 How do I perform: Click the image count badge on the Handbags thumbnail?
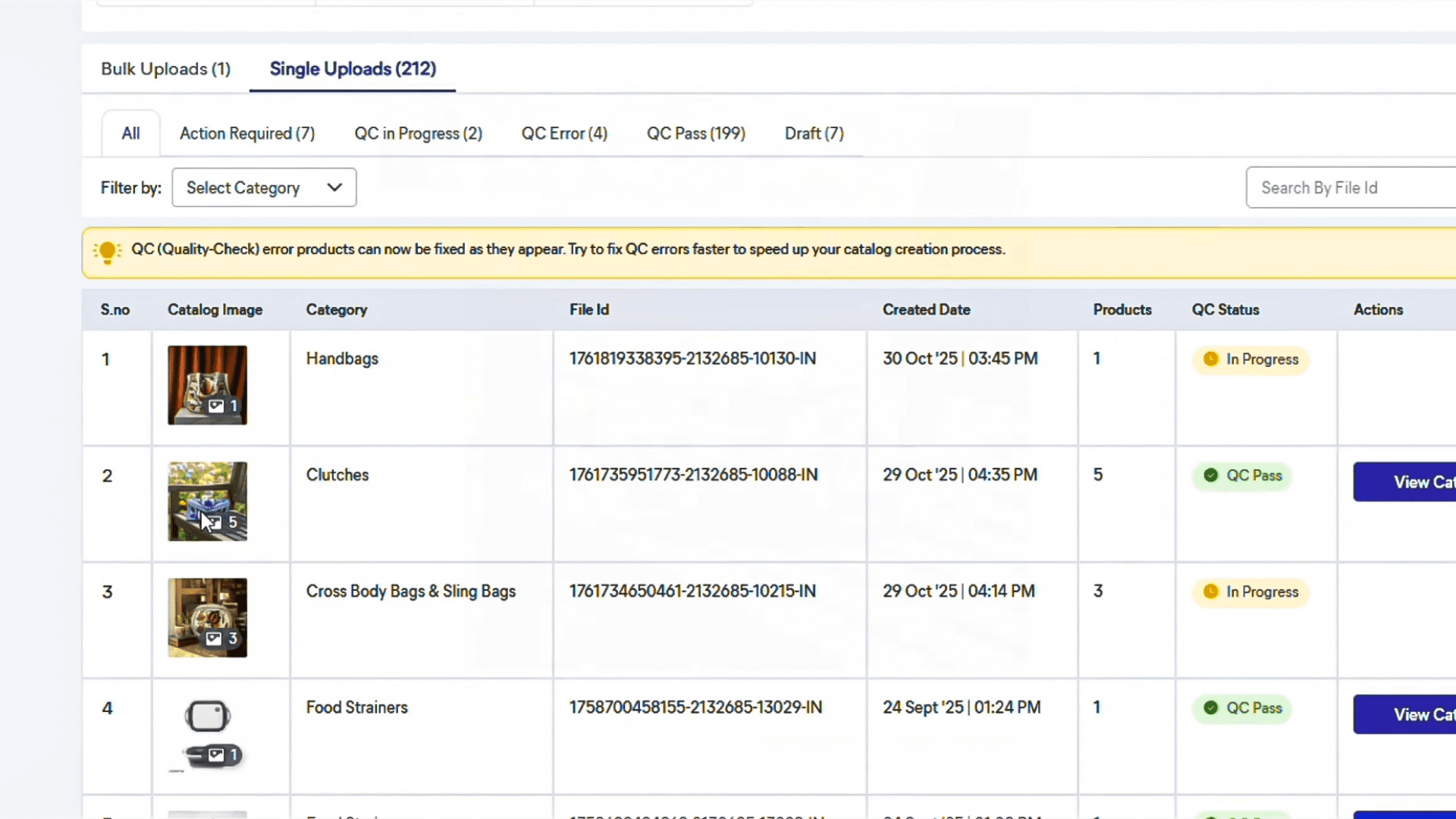click(x=224, y=406)
